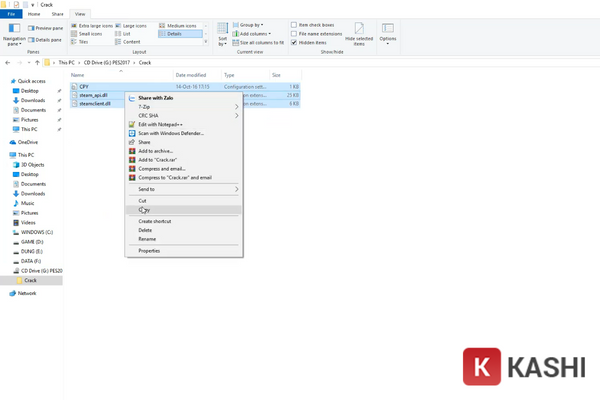The image size is (600, 400).
Task: Open the Add columns dropdown
Action: pyautogui.click(x=252, y=34)
